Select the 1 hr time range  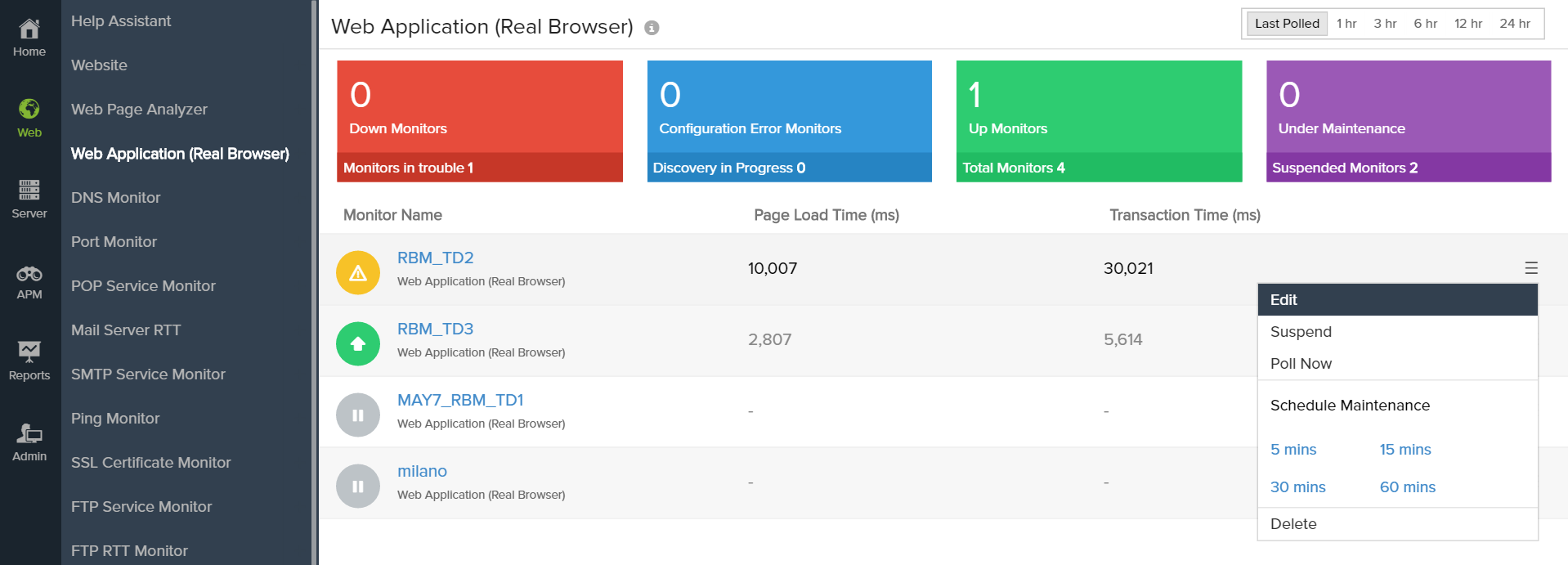(x=1346, y=24)
